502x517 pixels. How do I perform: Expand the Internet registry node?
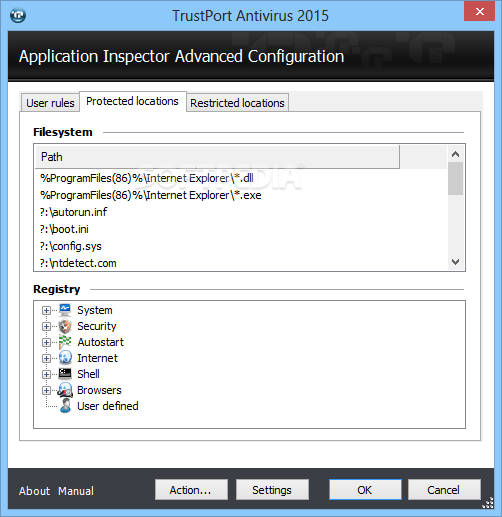tap(46, 358)
